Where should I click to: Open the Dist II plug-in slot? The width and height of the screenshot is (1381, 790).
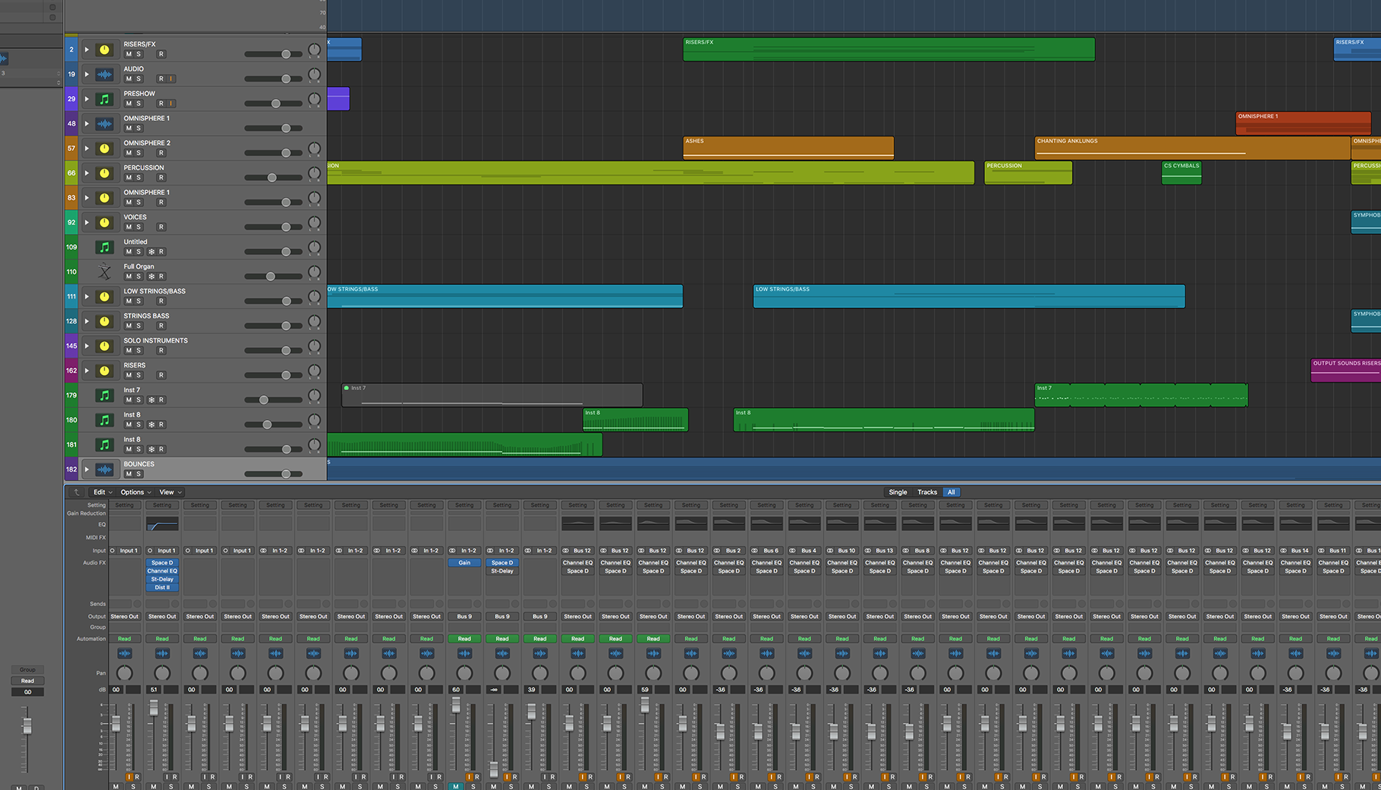tap(162, 587)
